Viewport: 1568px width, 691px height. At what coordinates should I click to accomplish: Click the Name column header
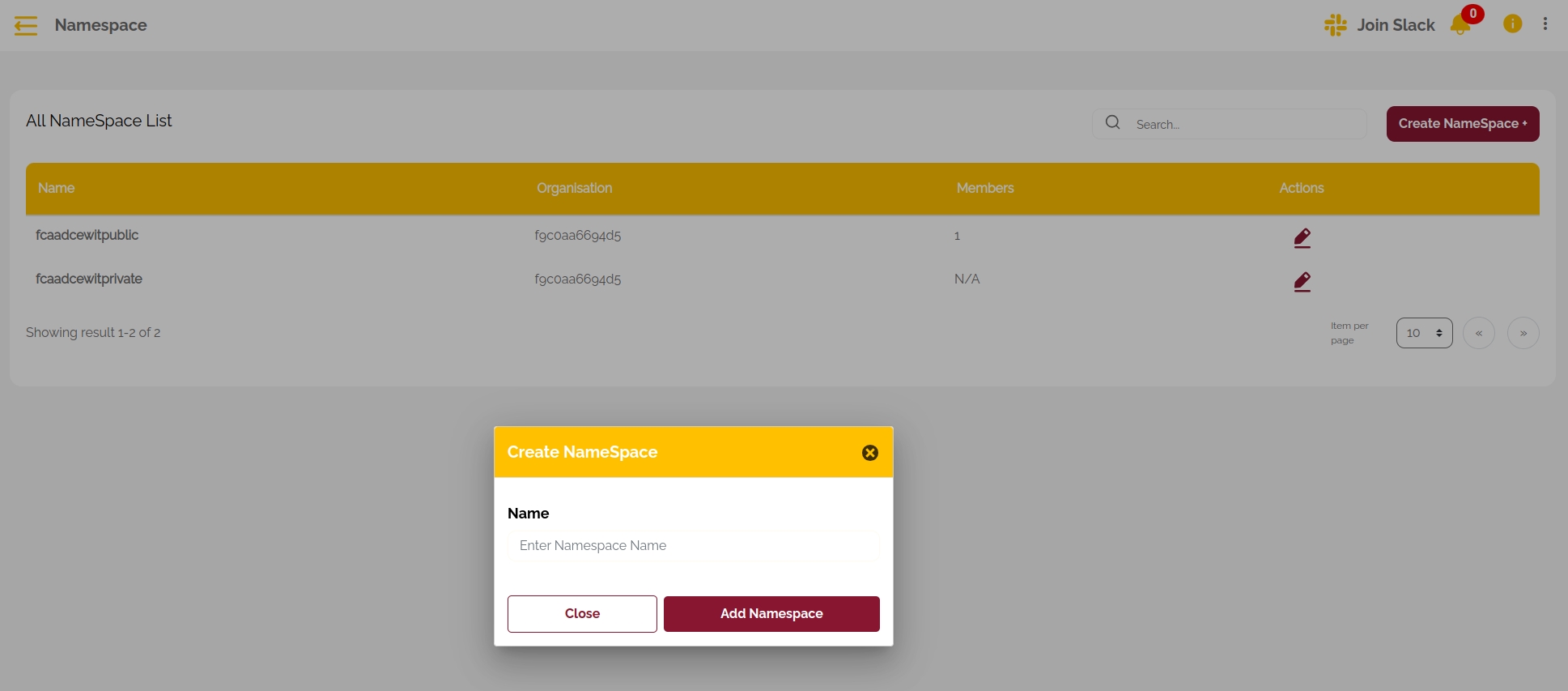57,188
